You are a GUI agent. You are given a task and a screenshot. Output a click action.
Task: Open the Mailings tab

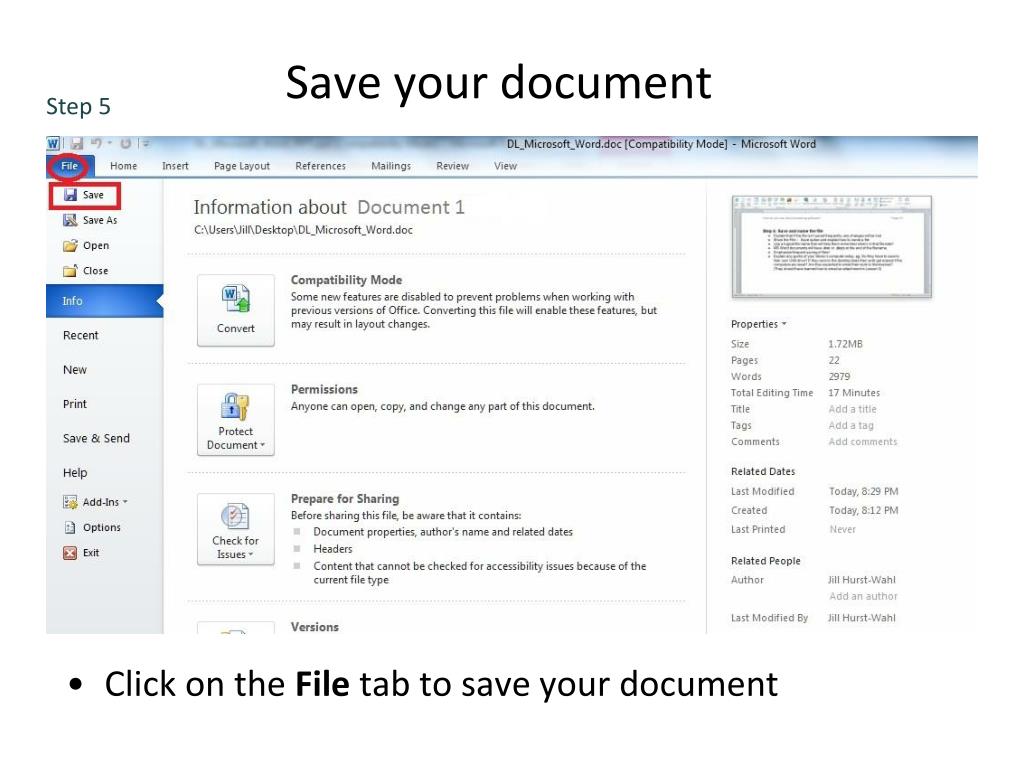[x=391, y=166]
